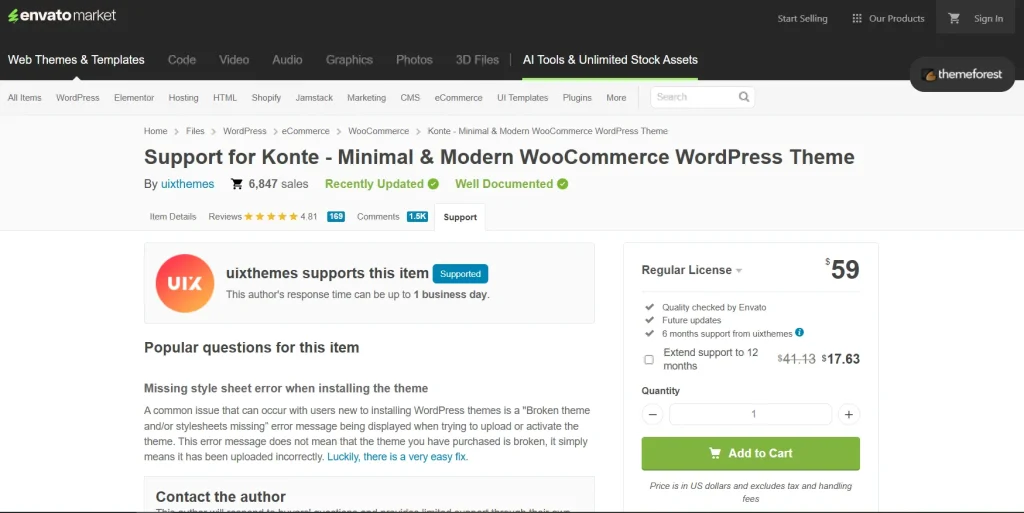
Task: Select Elementor category
Action: (x=134, y=98)
